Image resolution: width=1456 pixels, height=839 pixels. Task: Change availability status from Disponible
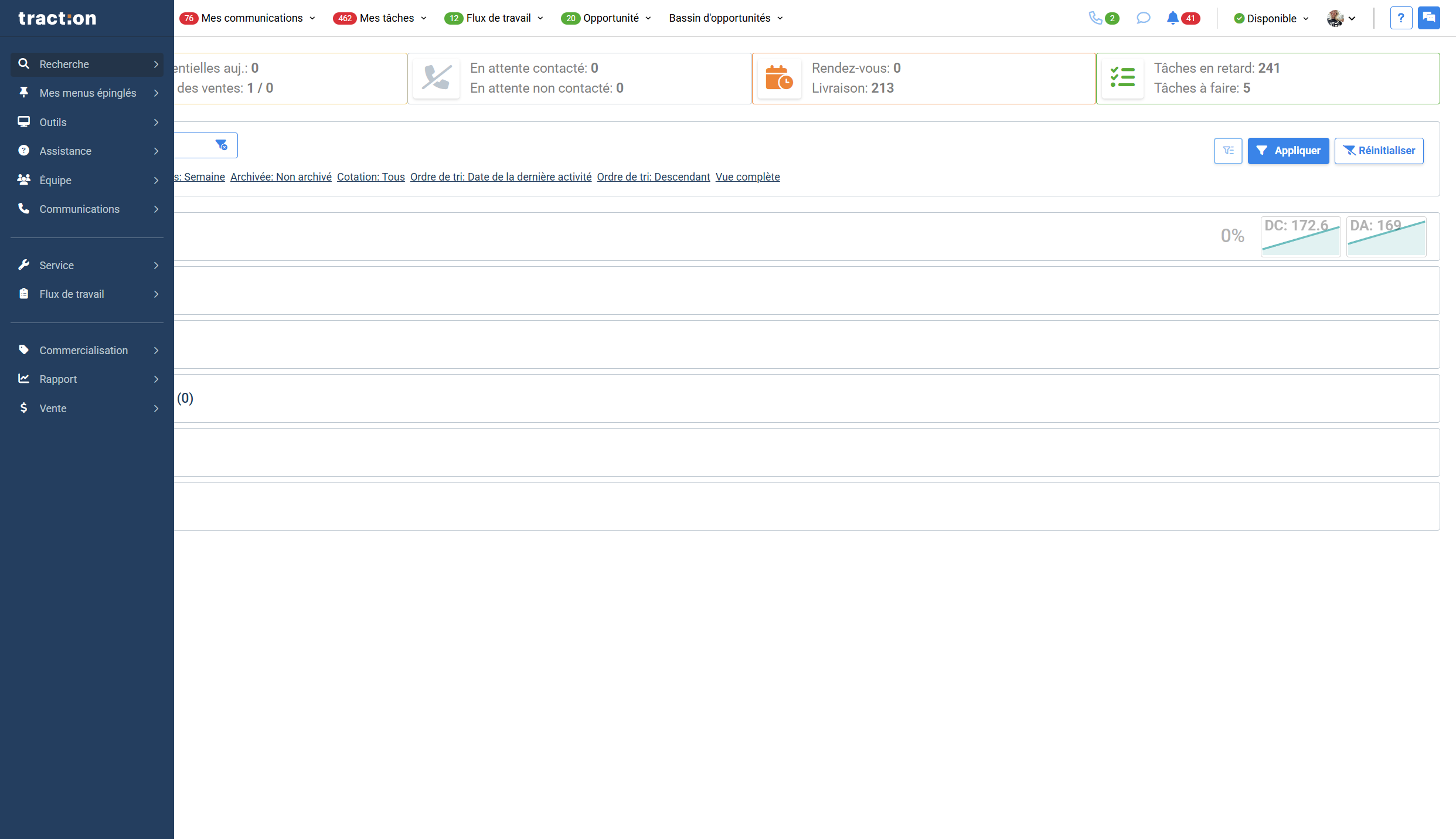(x=1271, y=18)
